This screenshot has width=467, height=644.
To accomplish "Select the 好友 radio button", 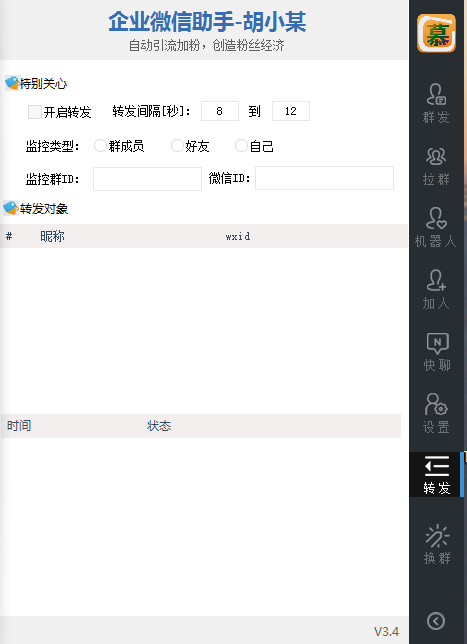I will (x=177, y=146).
